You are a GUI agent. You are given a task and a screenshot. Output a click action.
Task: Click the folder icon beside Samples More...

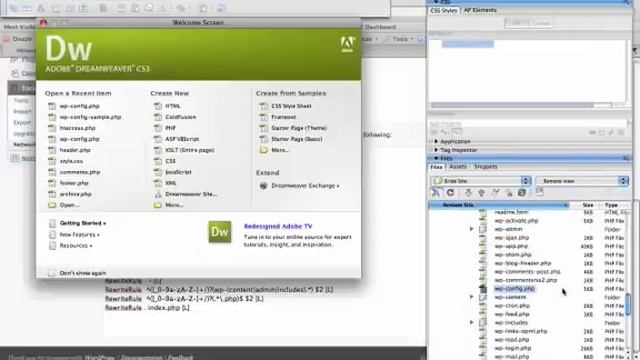pyautogui.click(x=264, y=150)
